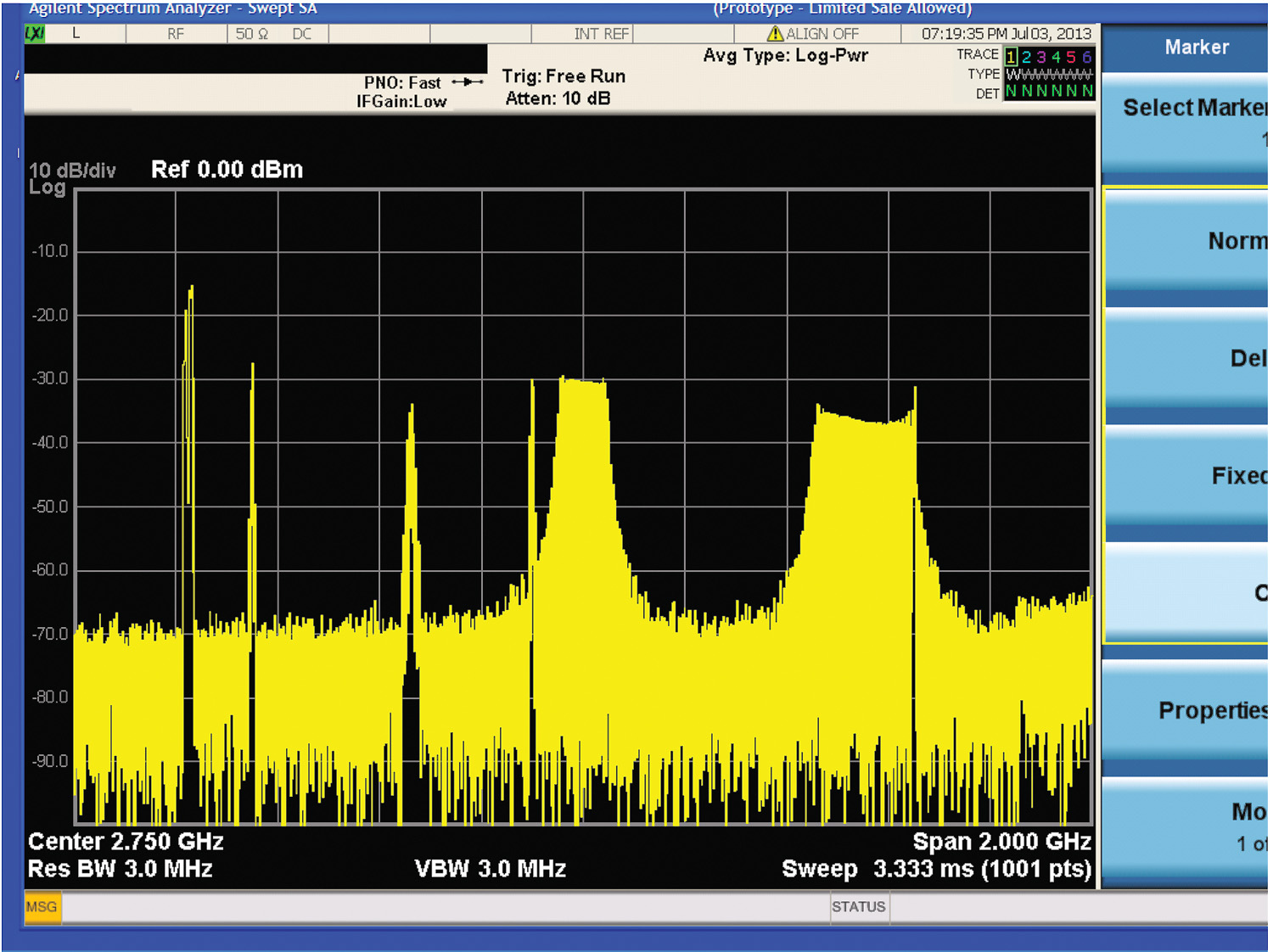
Task: Click the Marker menu title
Action: tap(1196, 48)
